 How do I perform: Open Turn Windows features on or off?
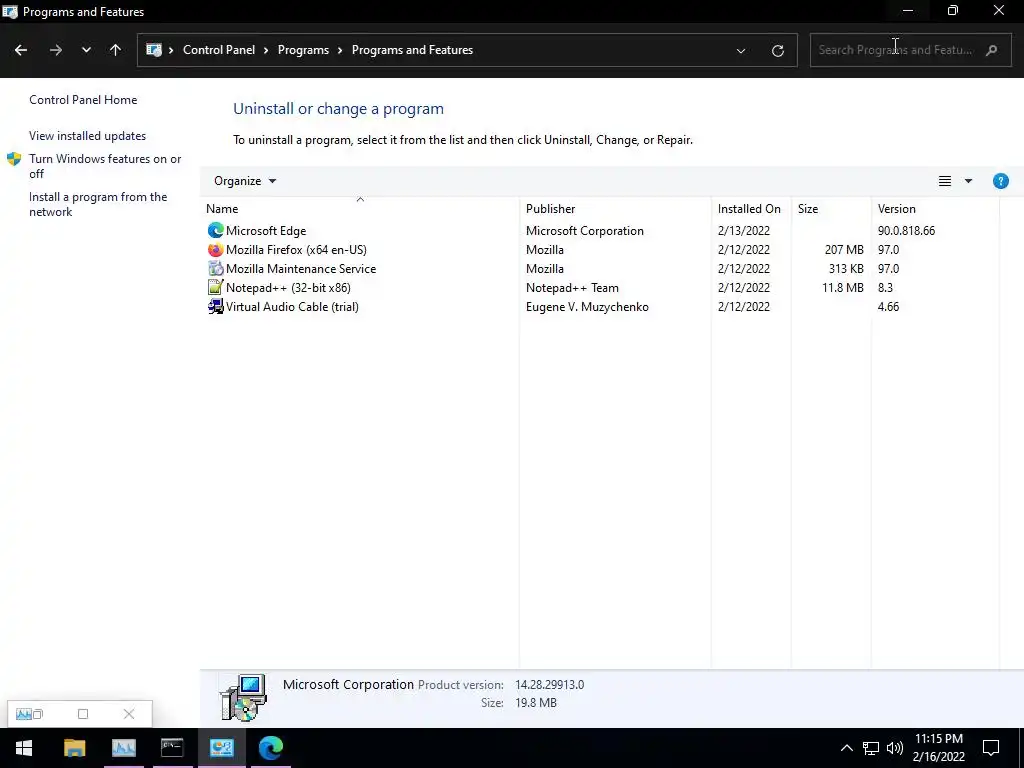click(105, 166)
